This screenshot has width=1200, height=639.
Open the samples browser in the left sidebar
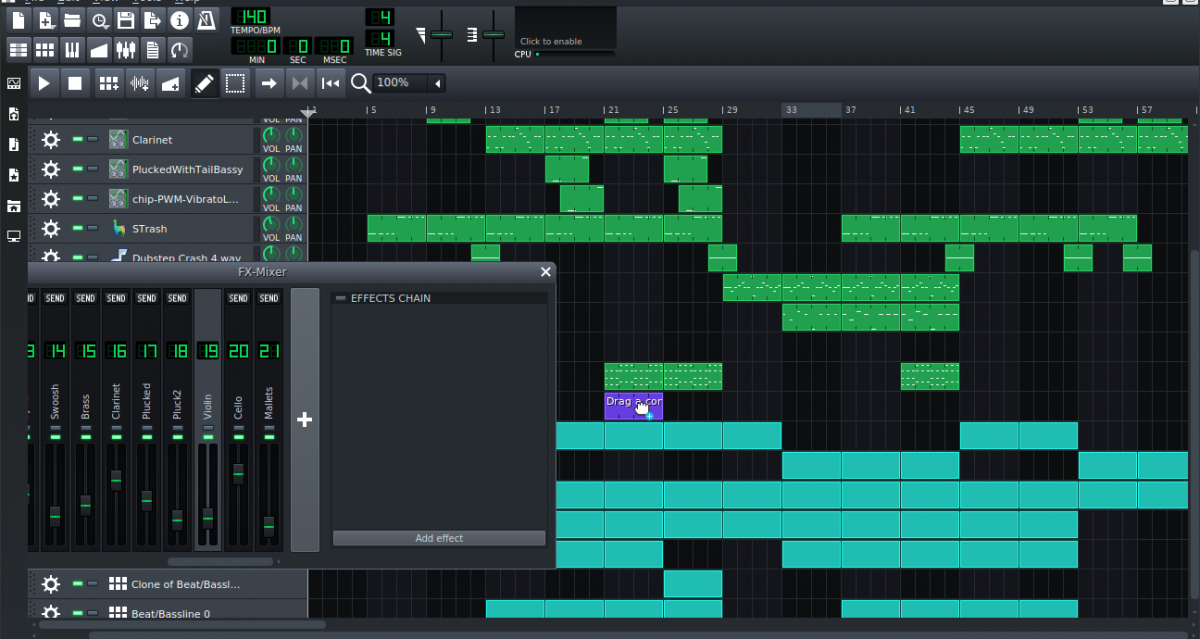(13, 144)
